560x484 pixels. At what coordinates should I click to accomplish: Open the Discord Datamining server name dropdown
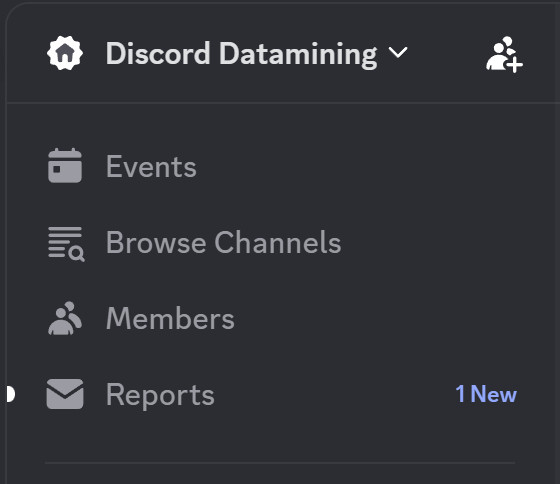[x=241, y=54]
